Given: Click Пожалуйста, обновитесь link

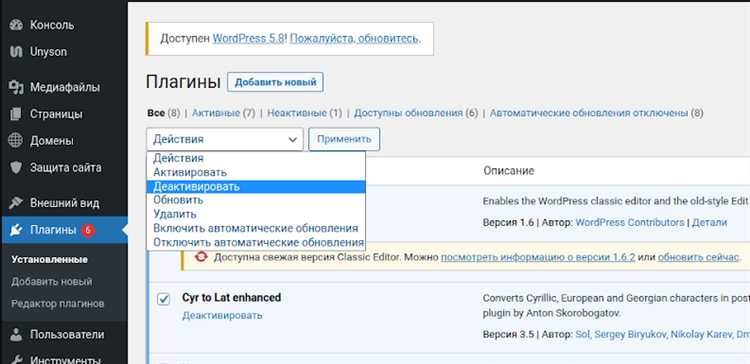Looking at the screenshot, I should pyautogui.click(x=354, y=38).
